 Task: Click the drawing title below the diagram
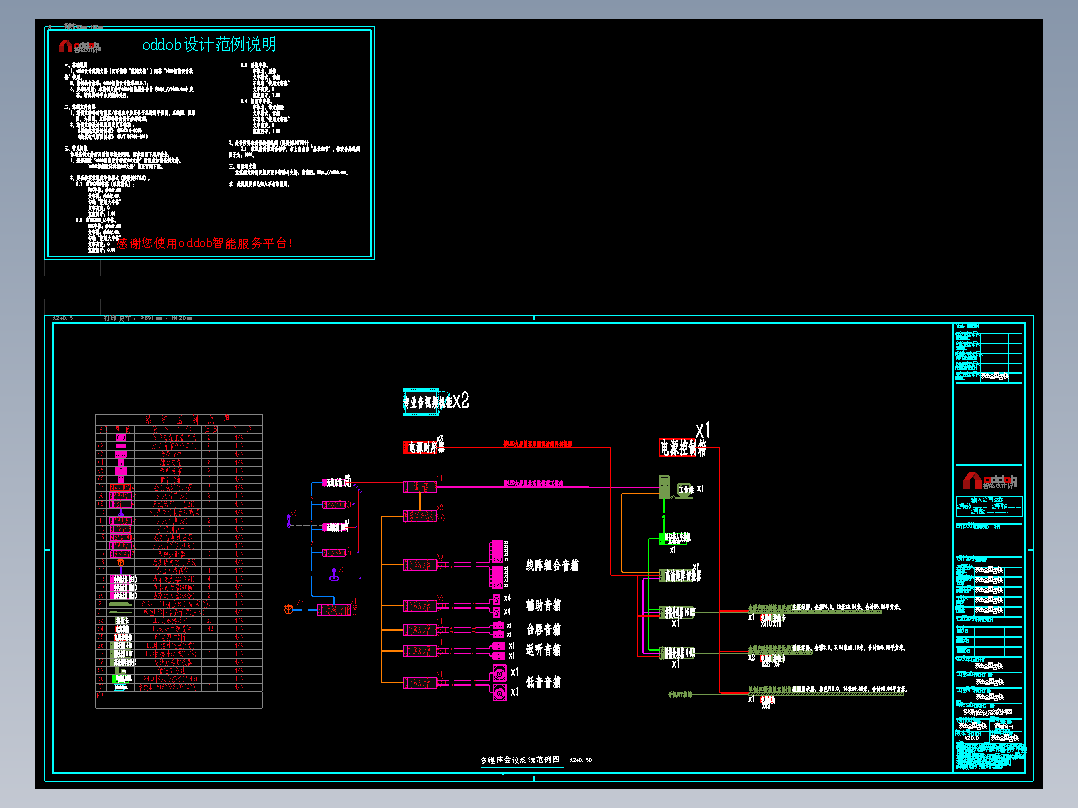[520, 760]
